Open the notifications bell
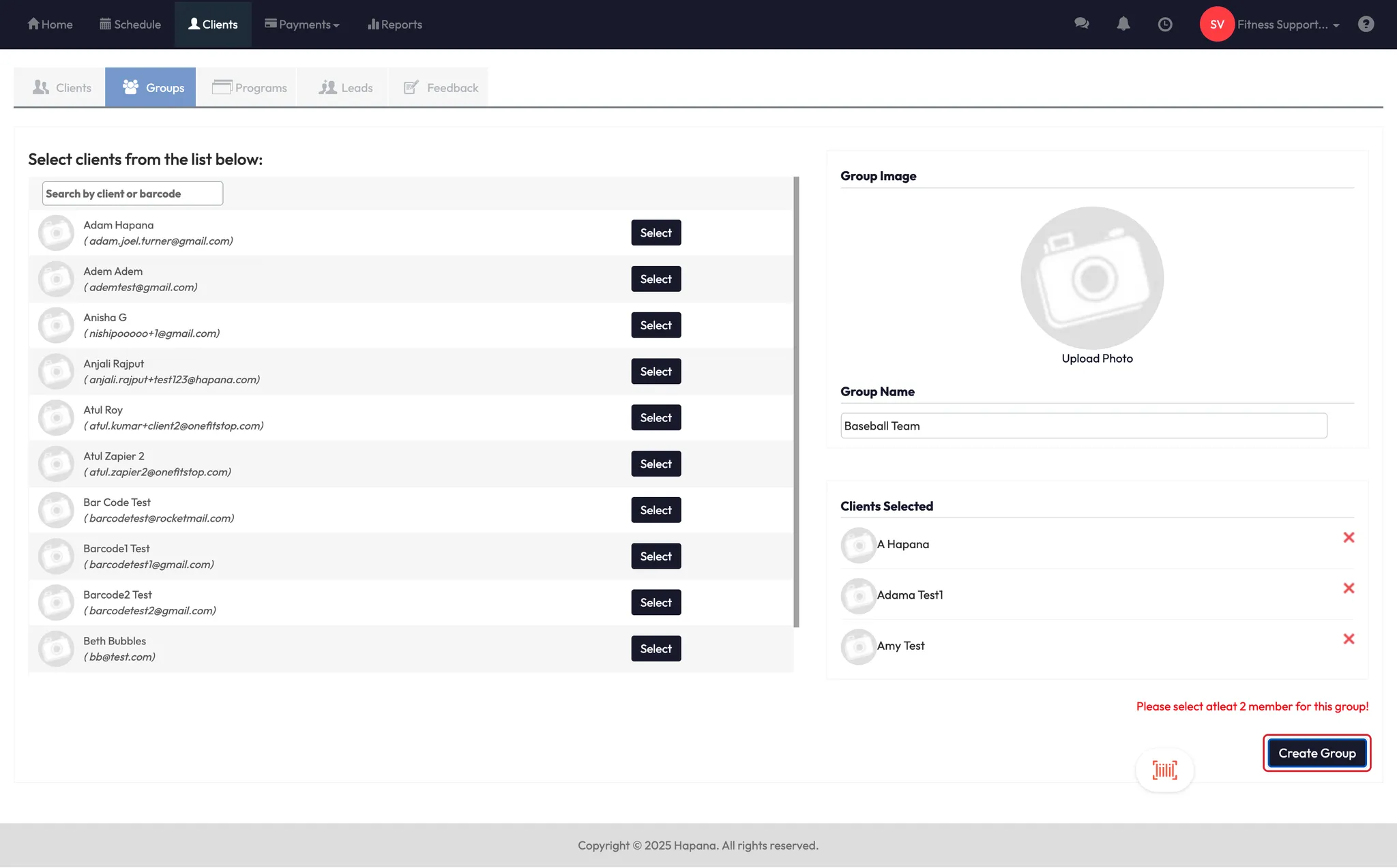Screen dimensions: 1397x868 pyautogui.click(x=1123, y=24)
